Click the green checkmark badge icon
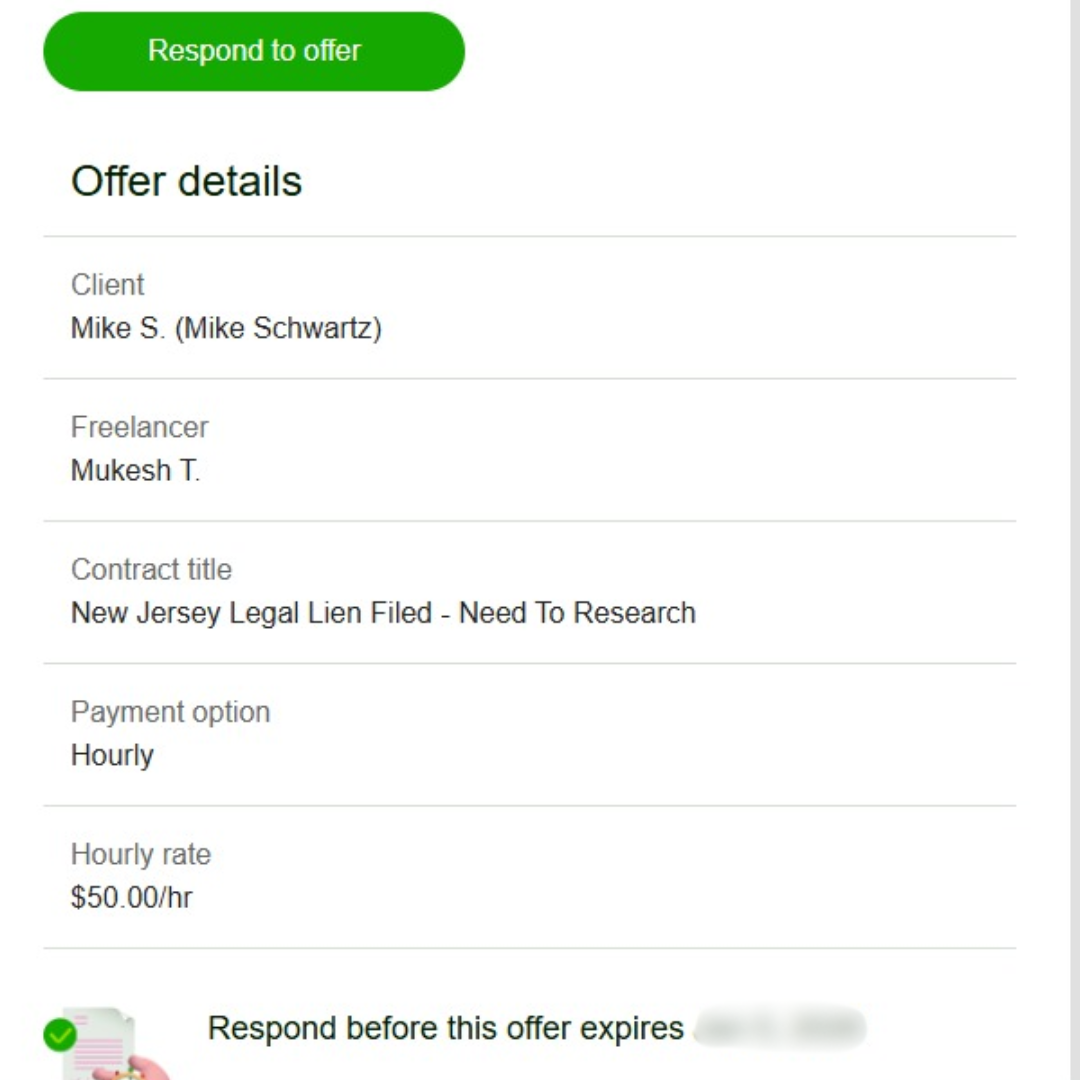The image size is (1080, 1080). pyautogui.click(x=60, y=1035)
